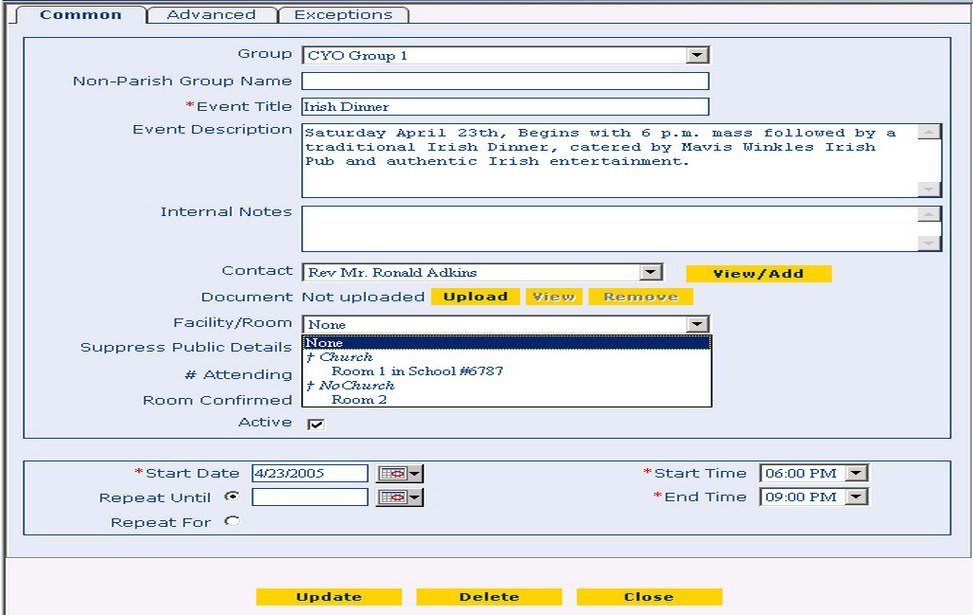The height and width of the screenshot is (615, 973).
Task: Select the Repeat For radio button
Action: coord(234,521)
